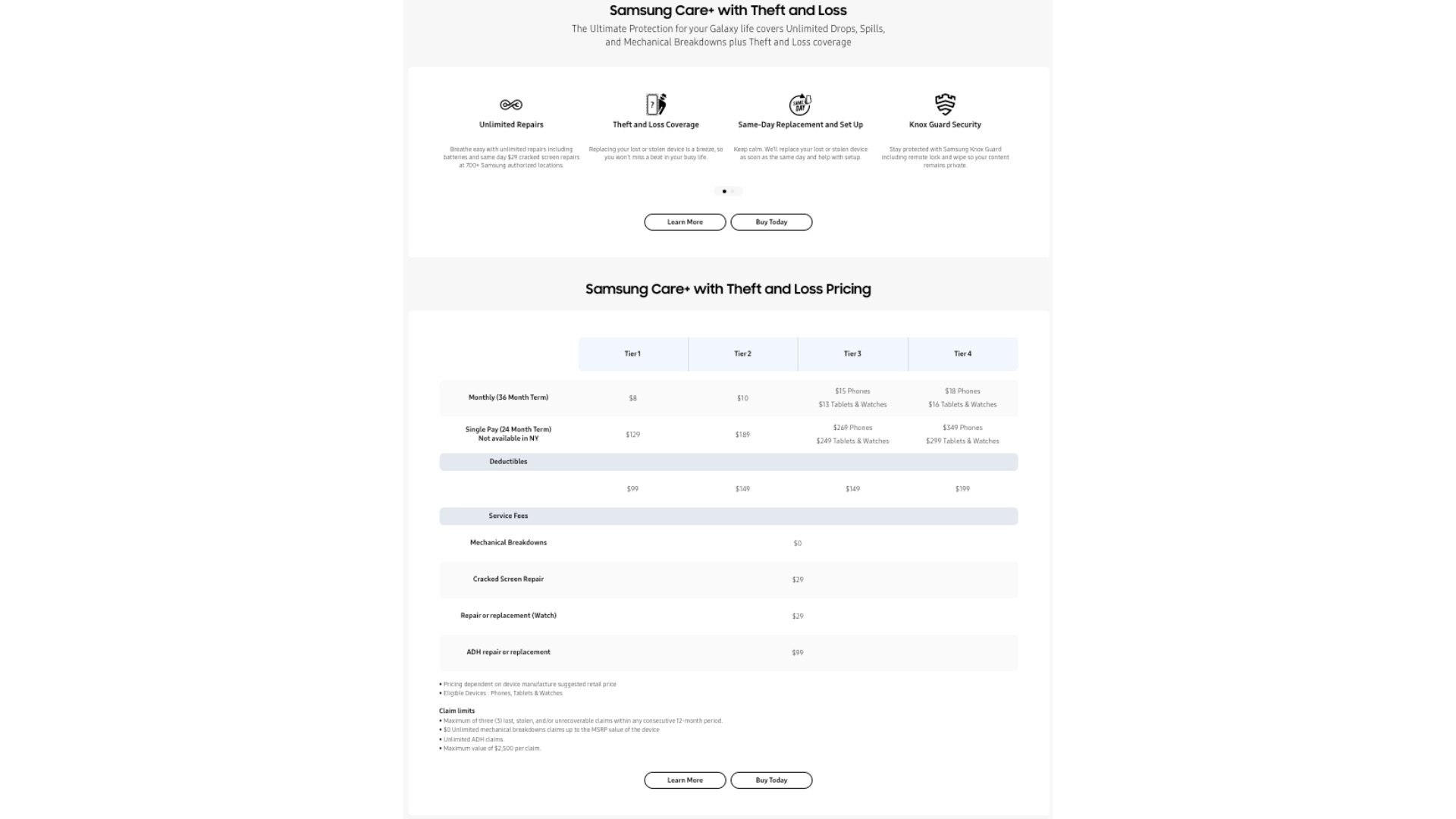
Task: Click the Claim limits heading
Action: [x=457, y=711]
